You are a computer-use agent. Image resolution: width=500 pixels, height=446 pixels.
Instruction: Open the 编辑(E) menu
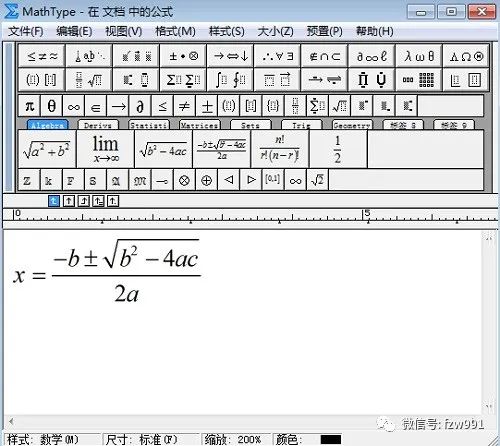click(74, 32)
